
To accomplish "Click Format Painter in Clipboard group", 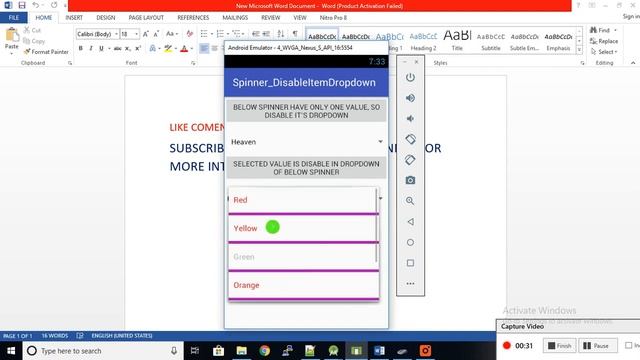I will [x=46, y=52].
